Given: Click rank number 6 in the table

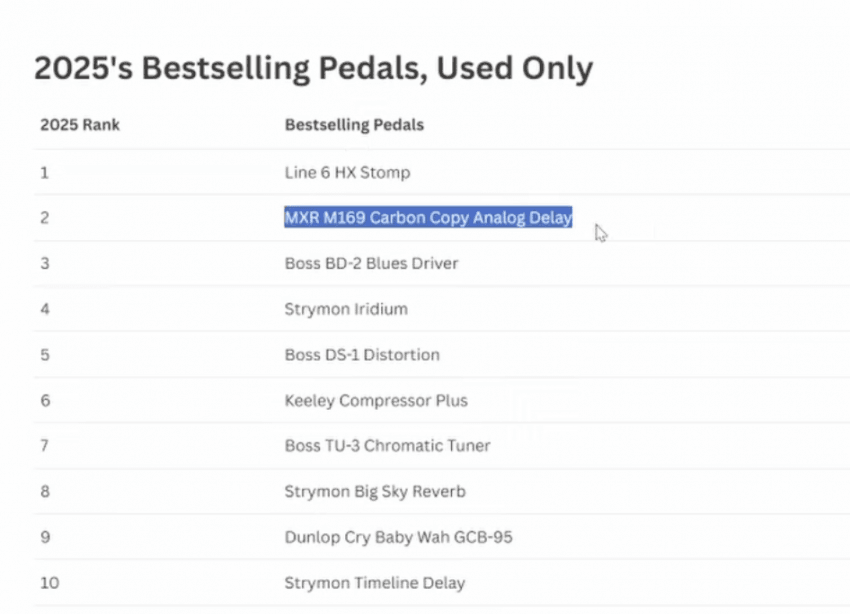Looking at the screenshot, I should [x=44, y=401].
